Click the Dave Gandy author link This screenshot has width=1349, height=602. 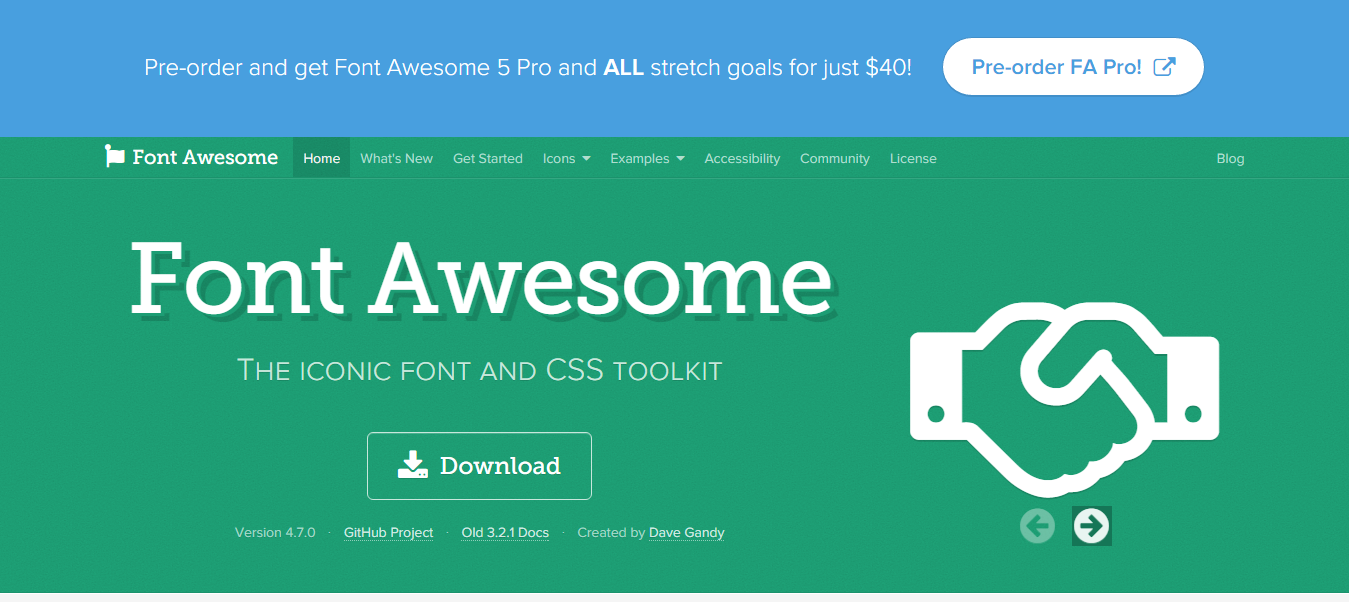pyautogui.click(x=686, y=532)
